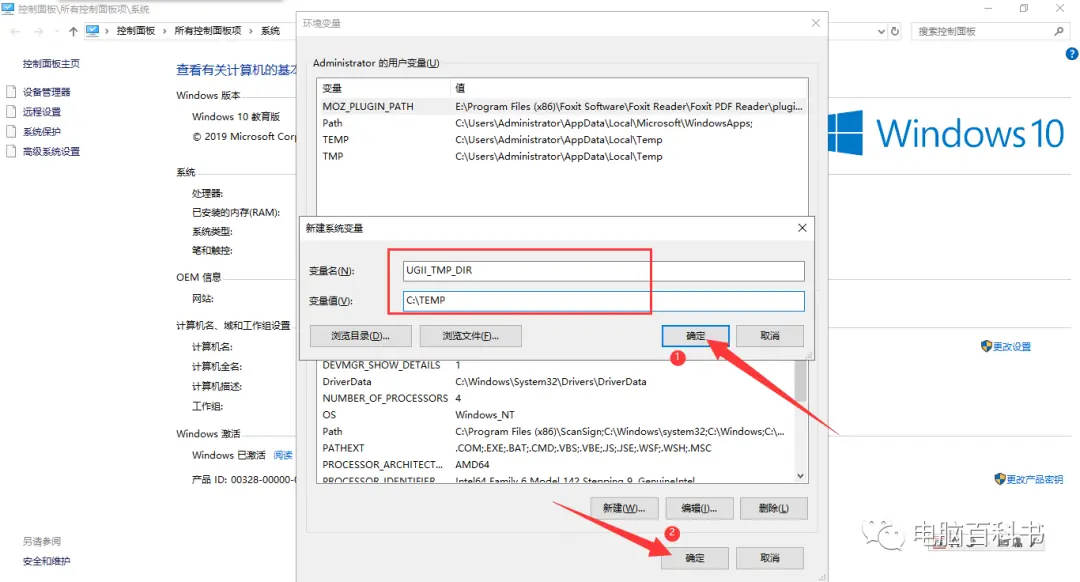1080x582 pixels.
Task: Click the computer icon in the address bar
Action: tap(92, 31)
